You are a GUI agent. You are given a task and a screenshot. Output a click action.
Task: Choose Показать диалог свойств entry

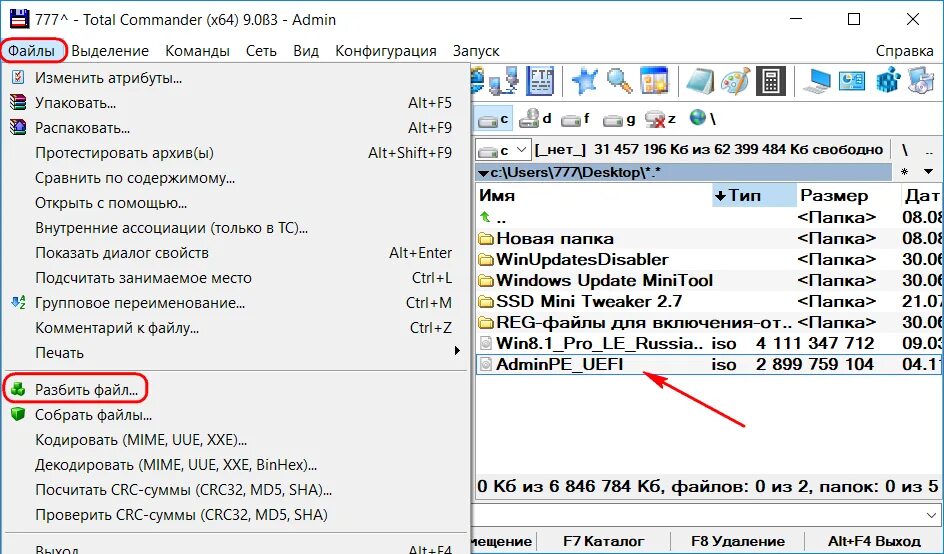click(x=235, y=252)
